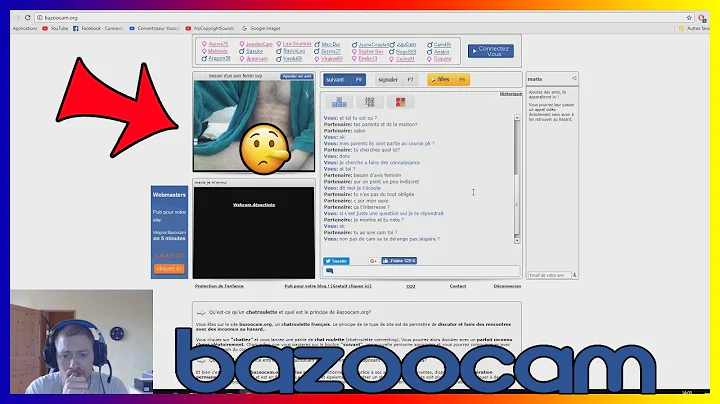
Task: Click the browser extension icon at top right
Action: 702,18
